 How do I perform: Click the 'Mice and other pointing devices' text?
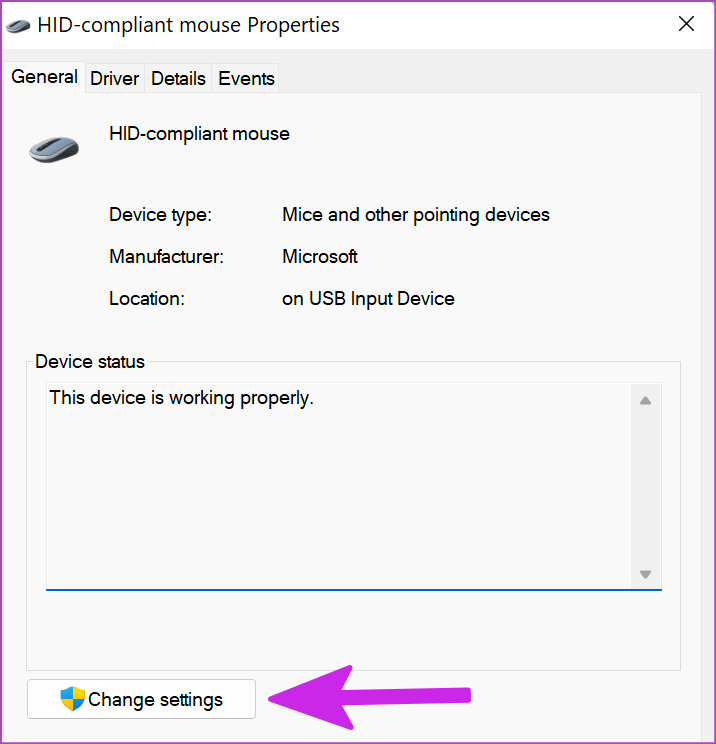pos(416,215)
